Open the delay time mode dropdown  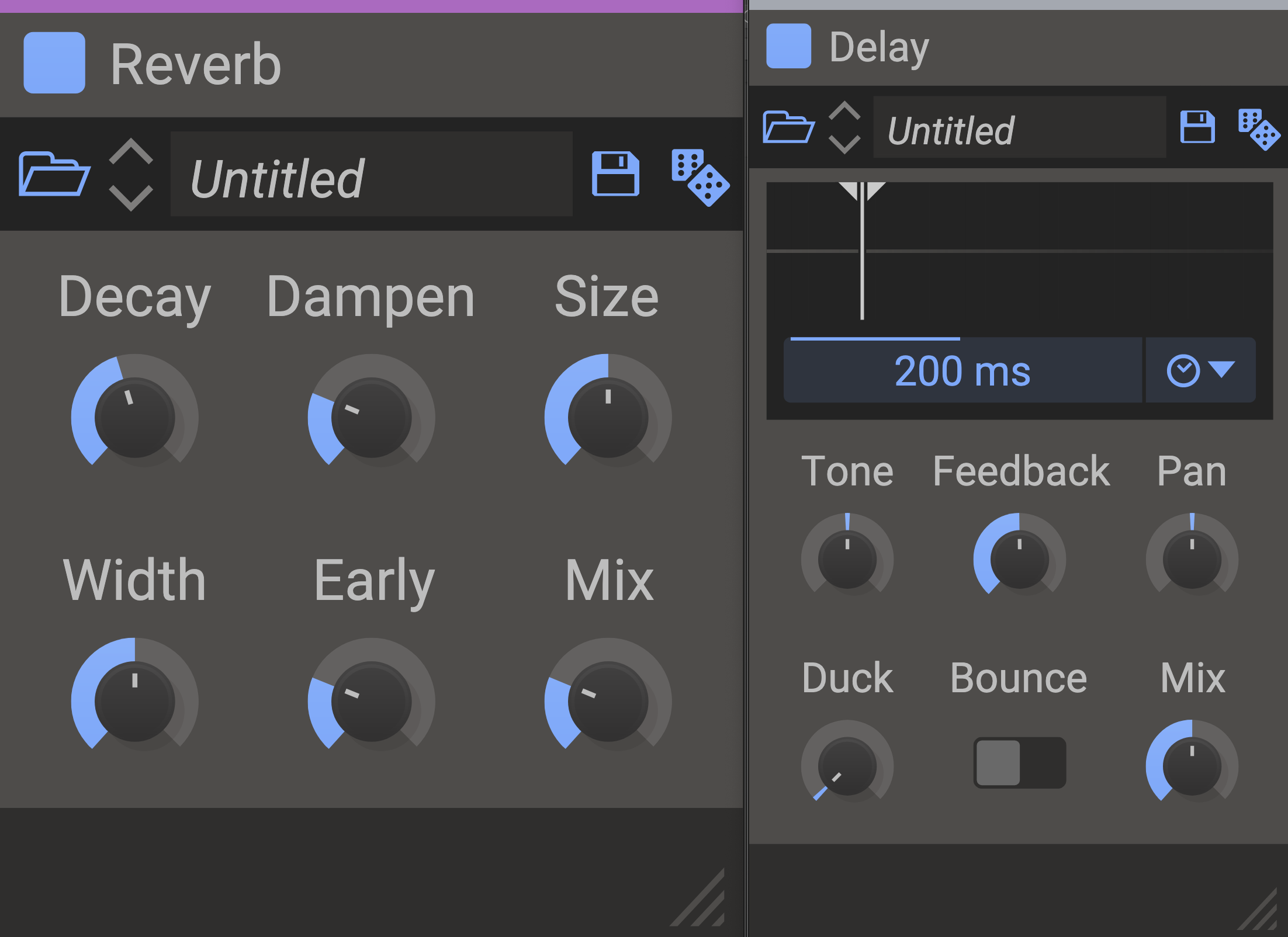click(1200, 370)
